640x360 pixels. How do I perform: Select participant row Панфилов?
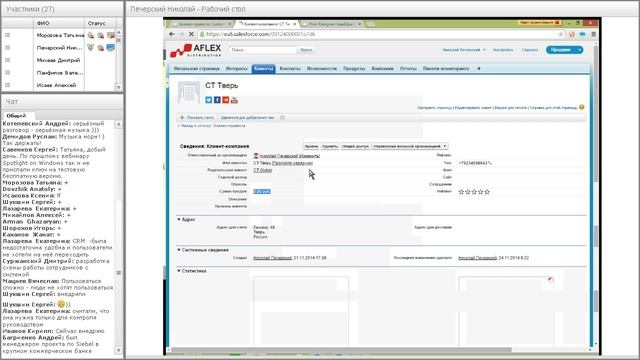tap(60, 73)
